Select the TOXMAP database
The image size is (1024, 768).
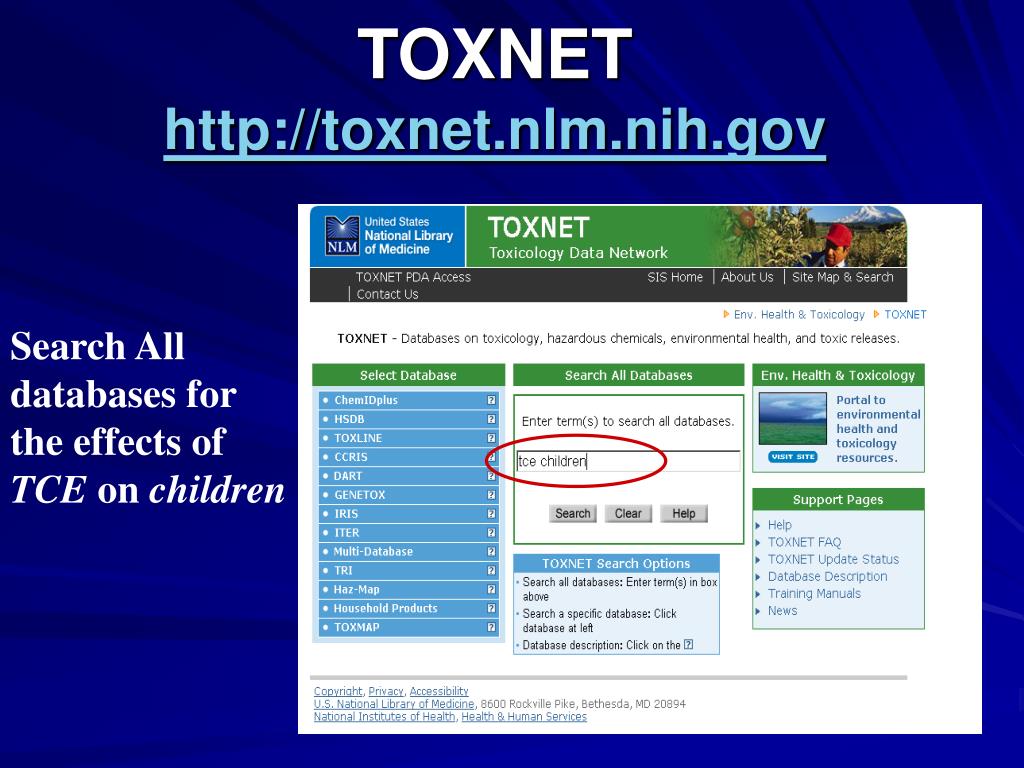pos(357,628)
